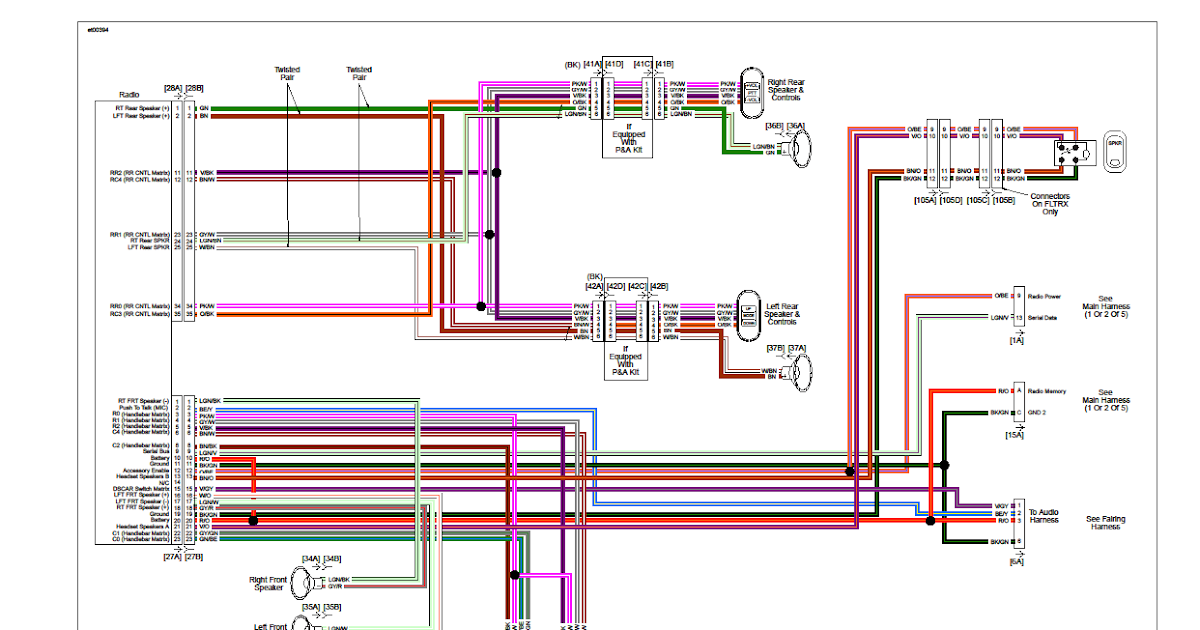The image size is (1200, 630).
Task: Click connector label [42C]
Action: coord(638,286)
